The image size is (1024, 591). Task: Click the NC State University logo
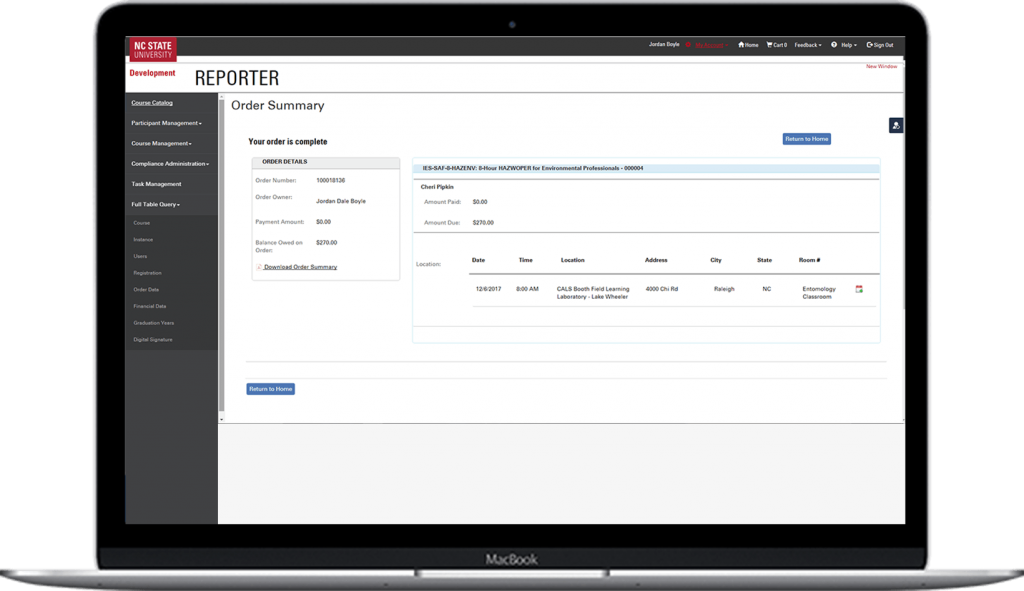[x=152, y=49]
